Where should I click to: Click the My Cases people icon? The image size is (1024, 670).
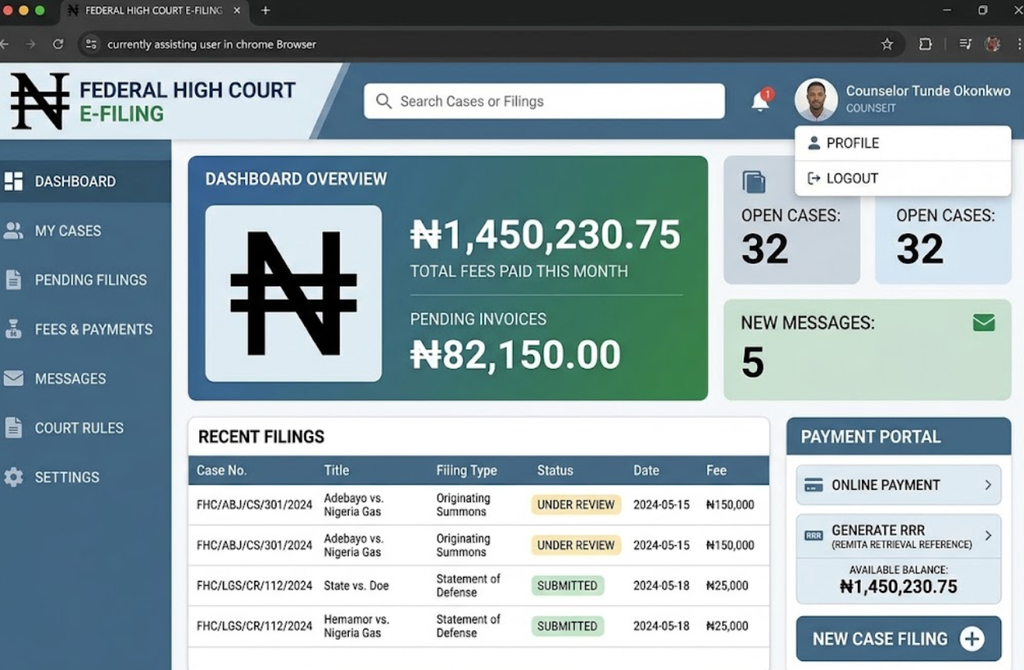point(13,230)
